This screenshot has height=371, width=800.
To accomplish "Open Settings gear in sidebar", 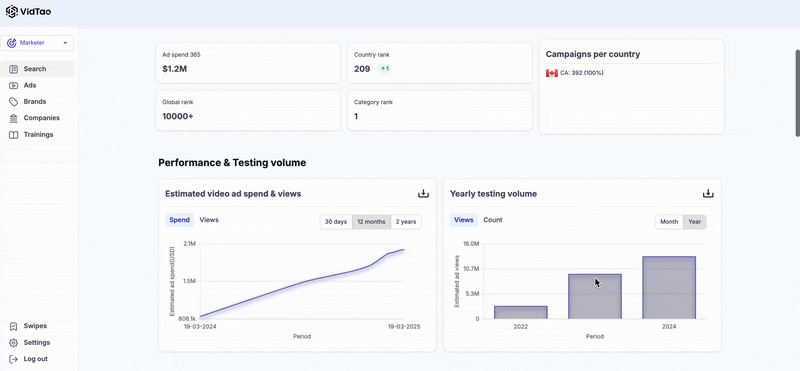I will [14, 342].
